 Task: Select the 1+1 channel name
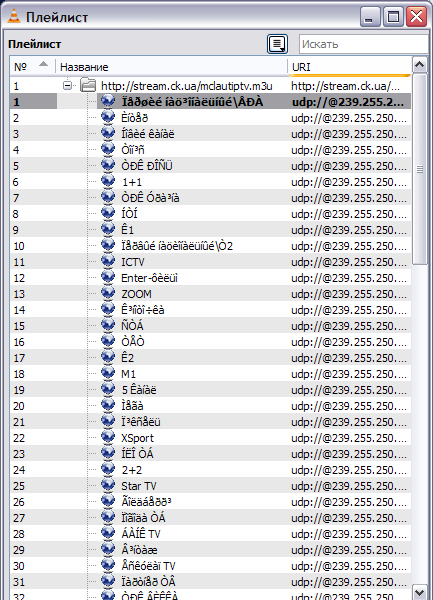click(132, 182)
